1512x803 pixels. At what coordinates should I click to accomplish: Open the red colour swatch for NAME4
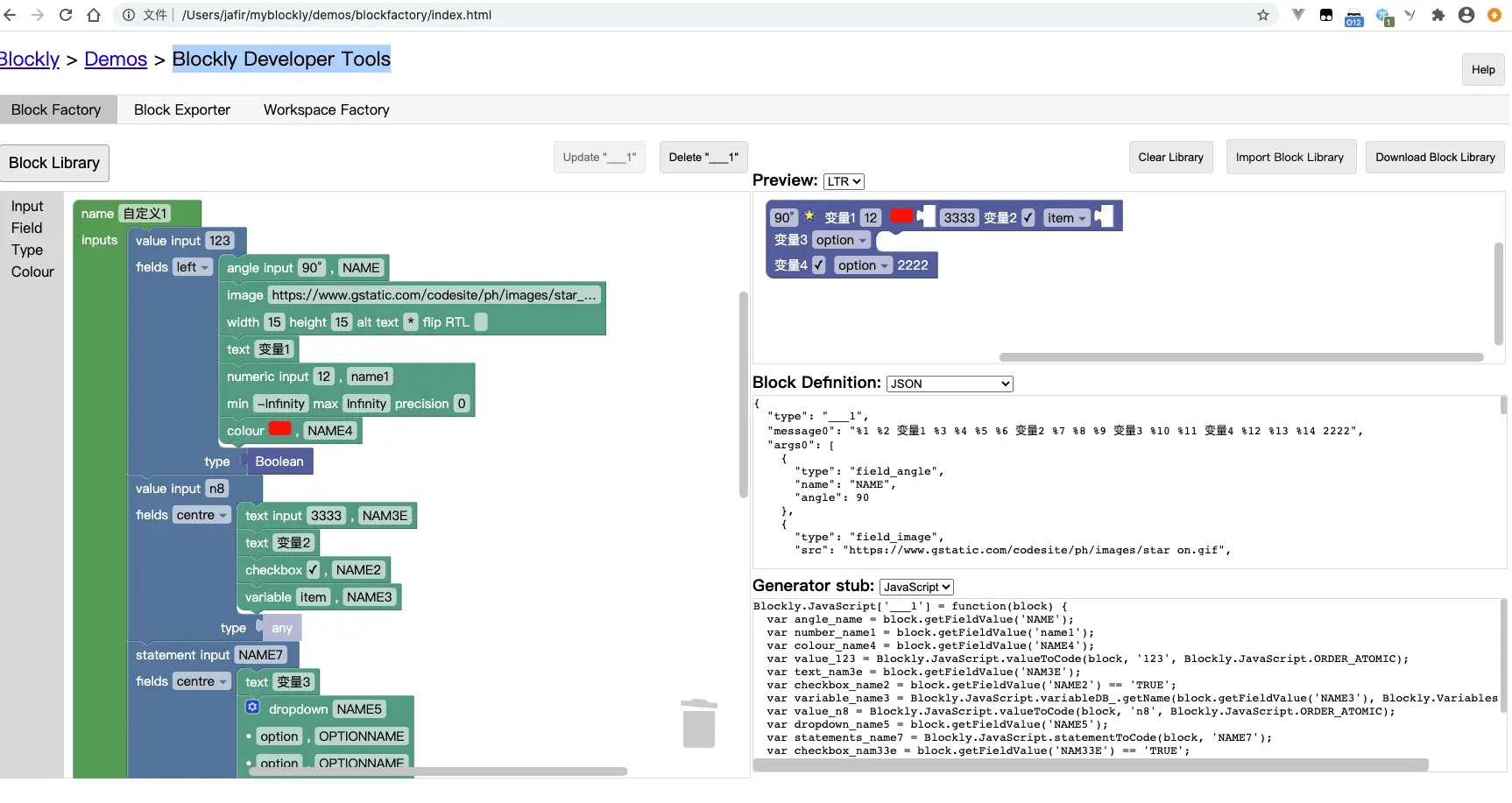pyautogui.click(x=279, y=429)
